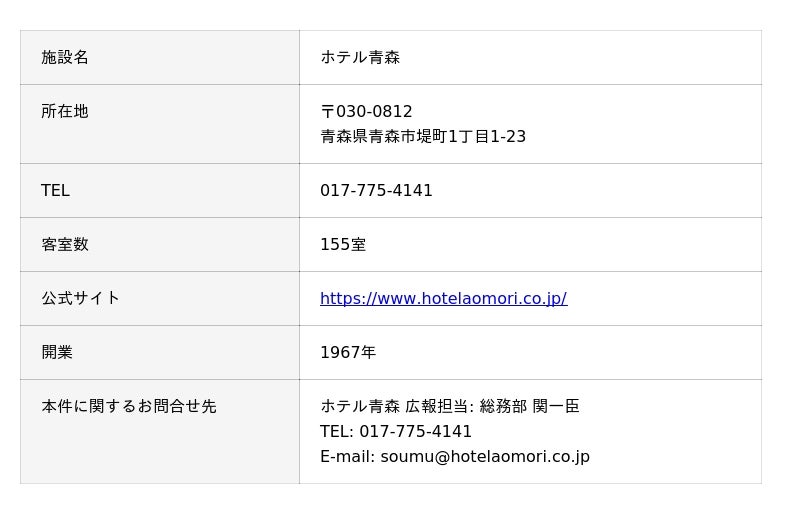Click the TEL: 017-775-4141 contact line
The height and width of the screenshot is (514, 800).
(396, 431)
